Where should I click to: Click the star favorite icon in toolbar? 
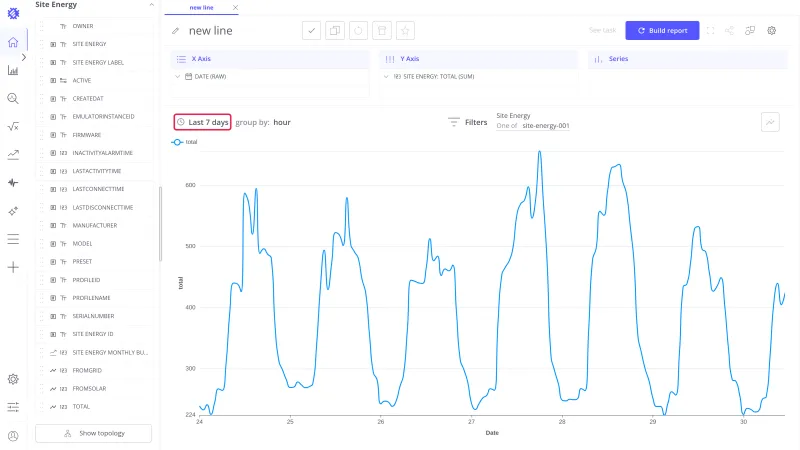pyautogui.click(x=405, y=31)
